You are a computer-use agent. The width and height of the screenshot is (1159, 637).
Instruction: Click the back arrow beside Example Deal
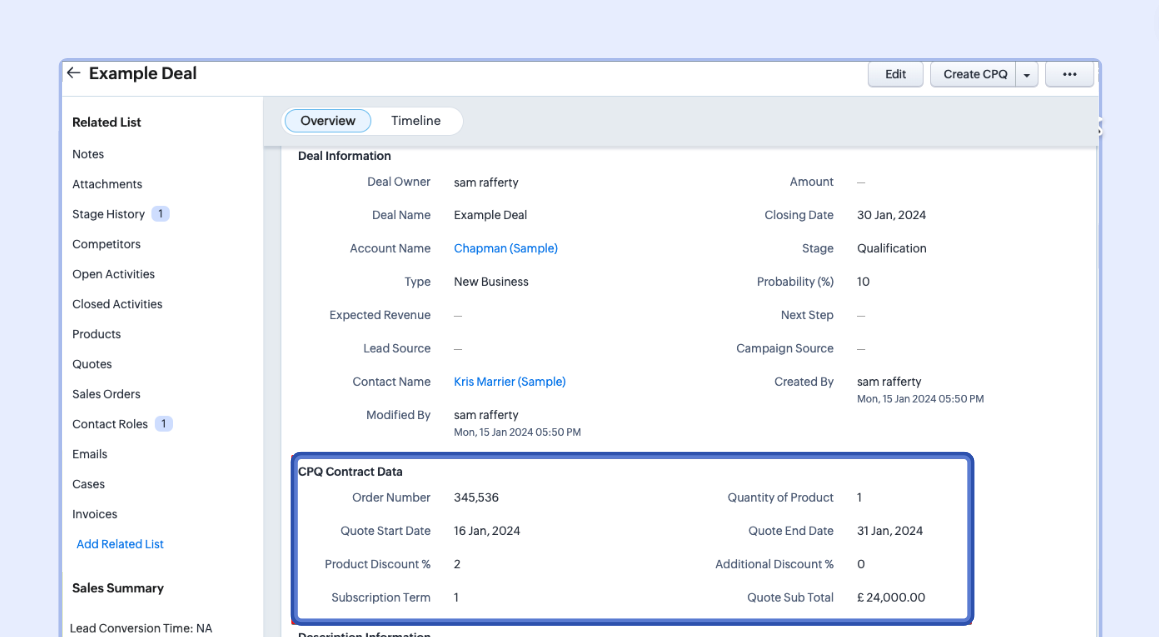[x=73, y=73]
